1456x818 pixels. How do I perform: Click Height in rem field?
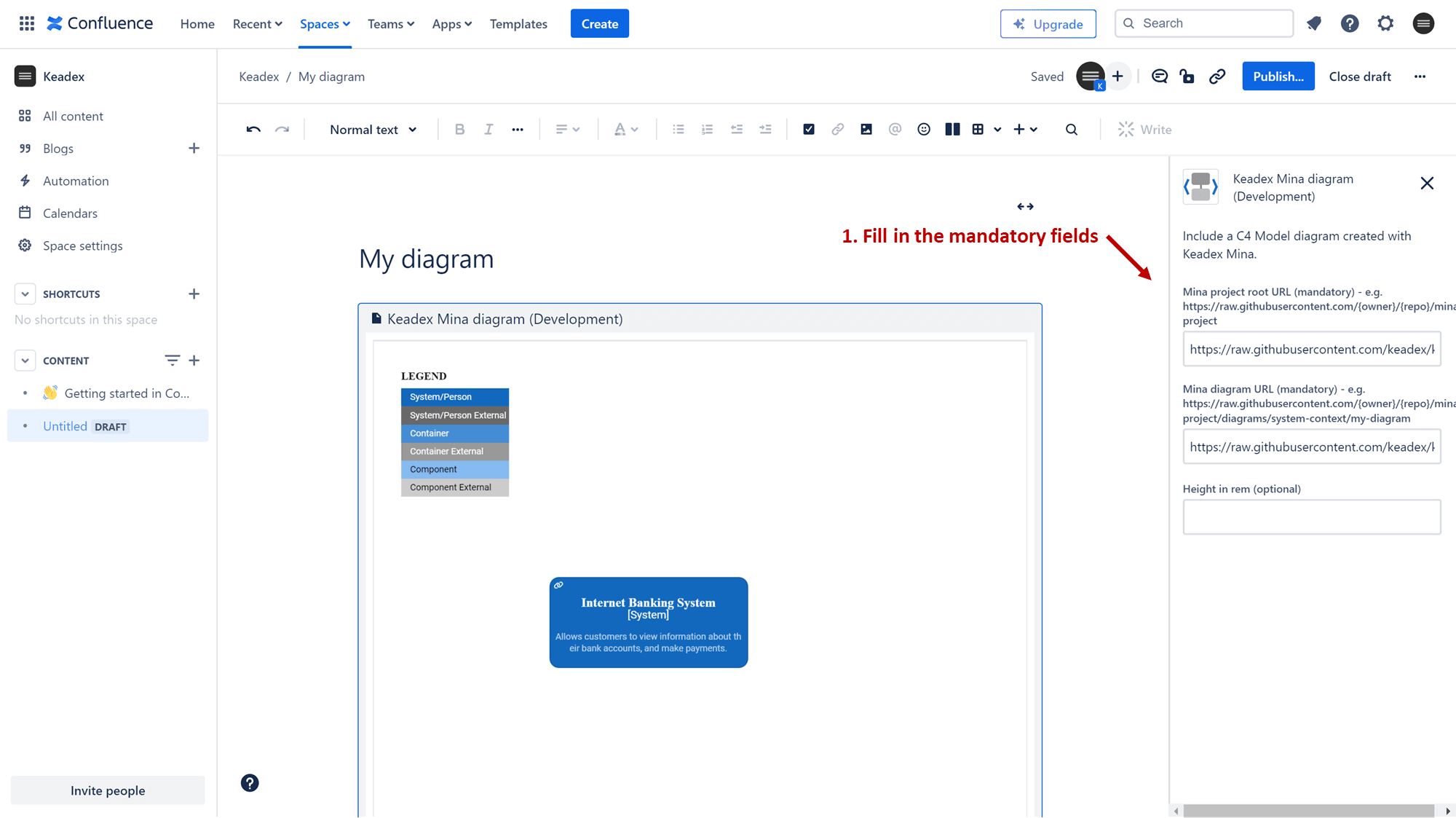tap(1311, 517)
